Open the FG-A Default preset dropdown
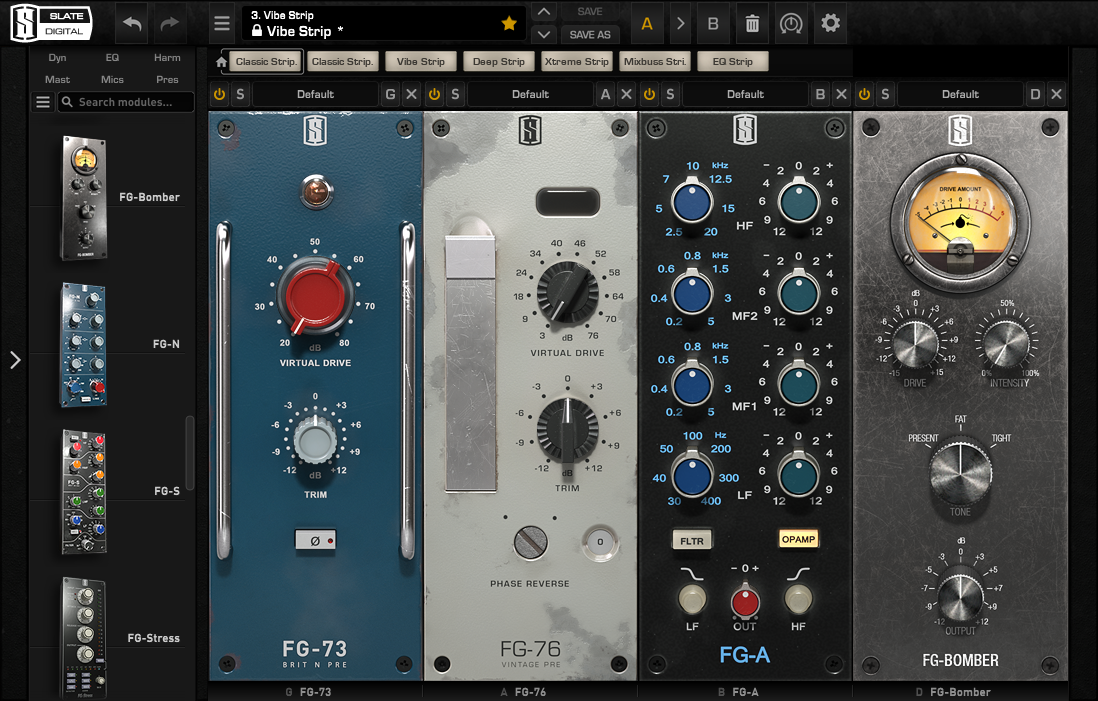Viewport: 1098px width, 701px height. click(745, 94)
